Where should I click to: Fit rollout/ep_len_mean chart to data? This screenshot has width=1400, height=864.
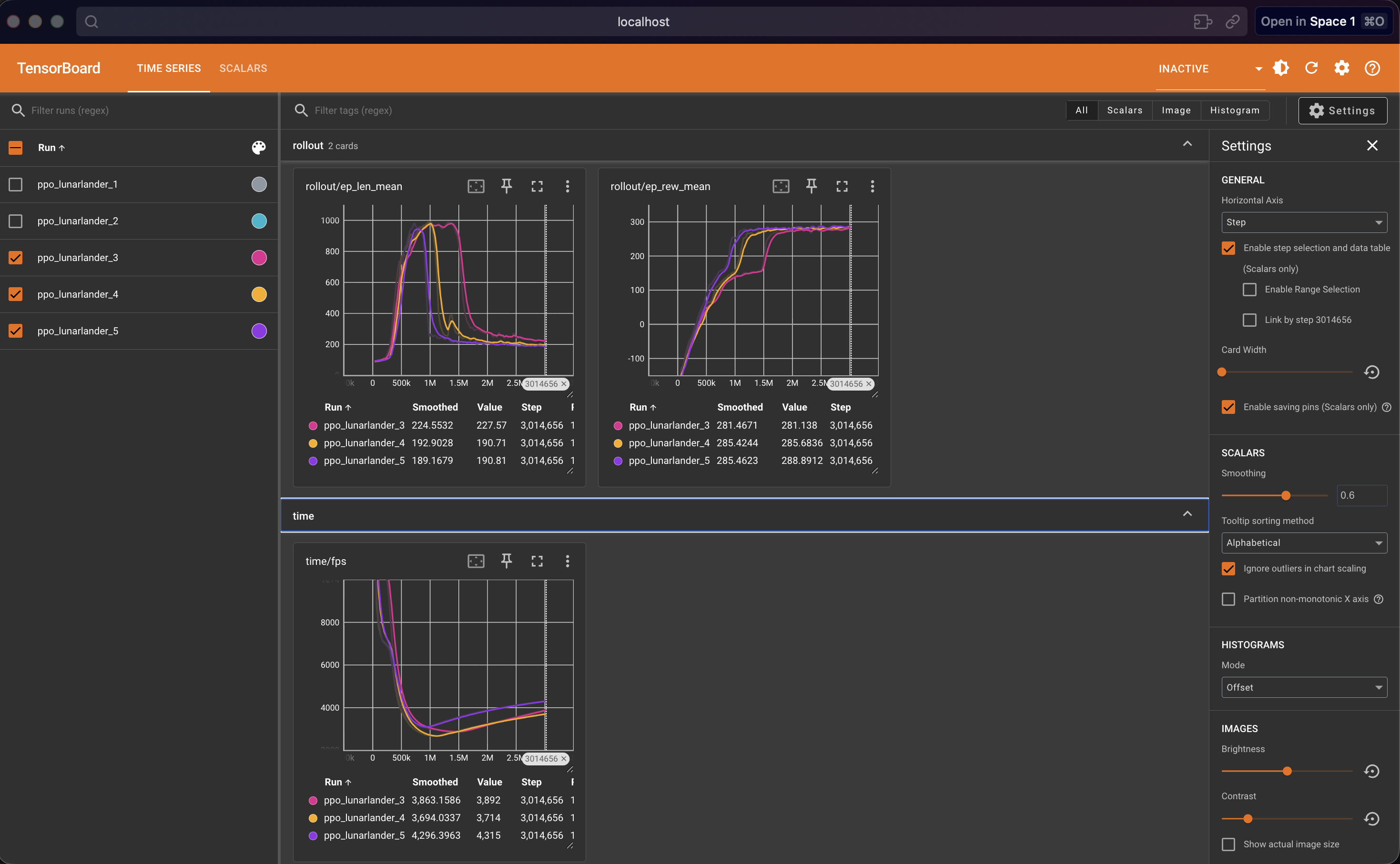[476, 186]
